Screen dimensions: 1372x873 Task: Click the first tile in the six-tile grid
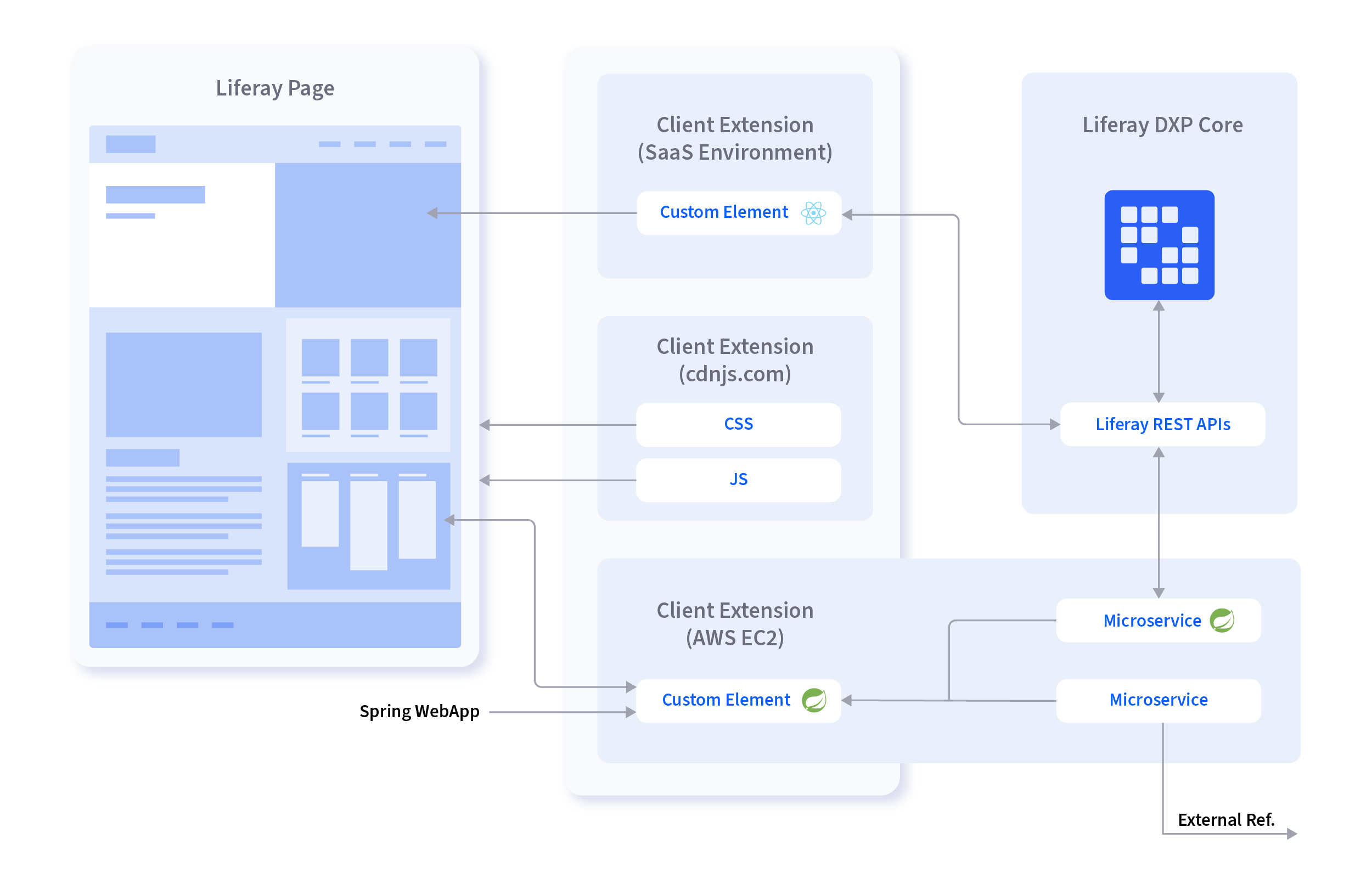pos(320,358)
